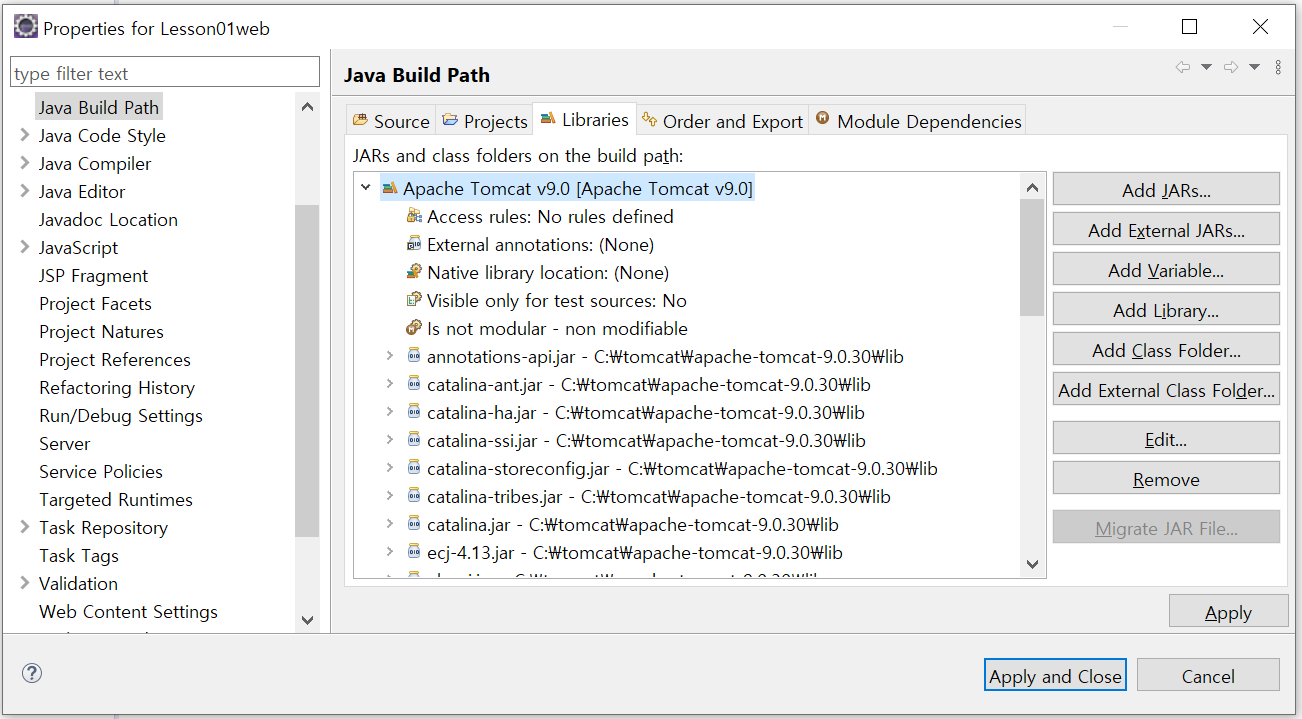Viewport: 1302px width, 719px height.
Task: Click the annotations-api.jar jar icon
Action: click(x=414, y=356)
